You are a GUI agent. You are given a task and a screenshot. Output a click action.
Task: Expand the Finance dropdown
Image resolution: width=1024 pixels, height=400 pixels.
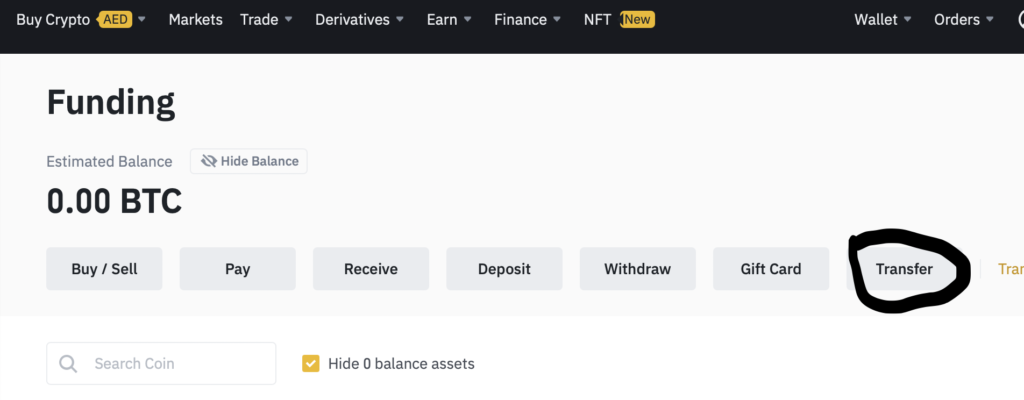[x=528, y=20]
